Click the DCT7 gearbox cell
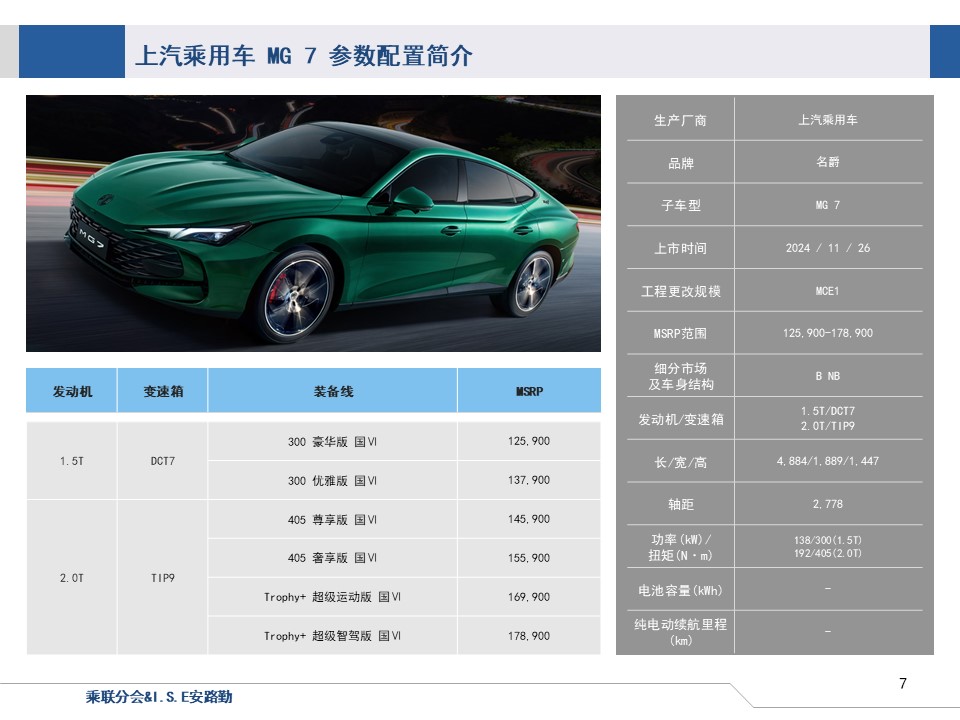This screenshot has width=960, height=720. (163, 461)
